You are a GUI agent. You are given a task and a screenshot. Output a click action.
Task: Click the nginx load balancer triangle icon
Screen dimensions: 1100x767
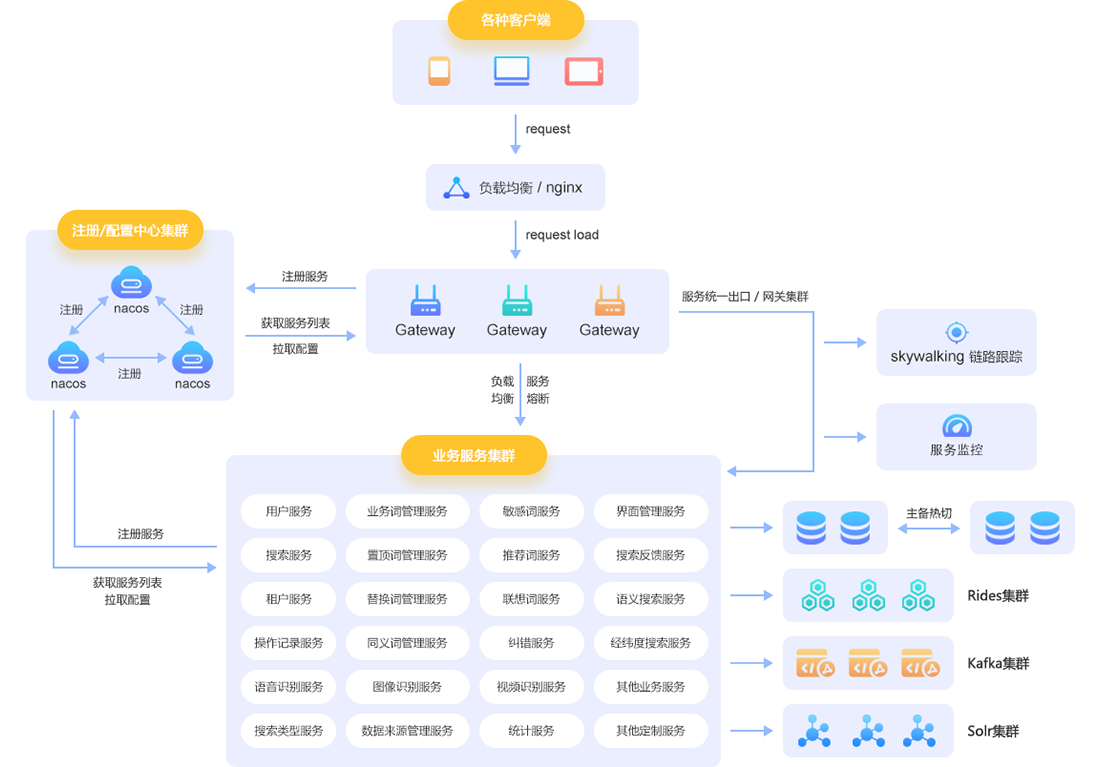point(456,188)
